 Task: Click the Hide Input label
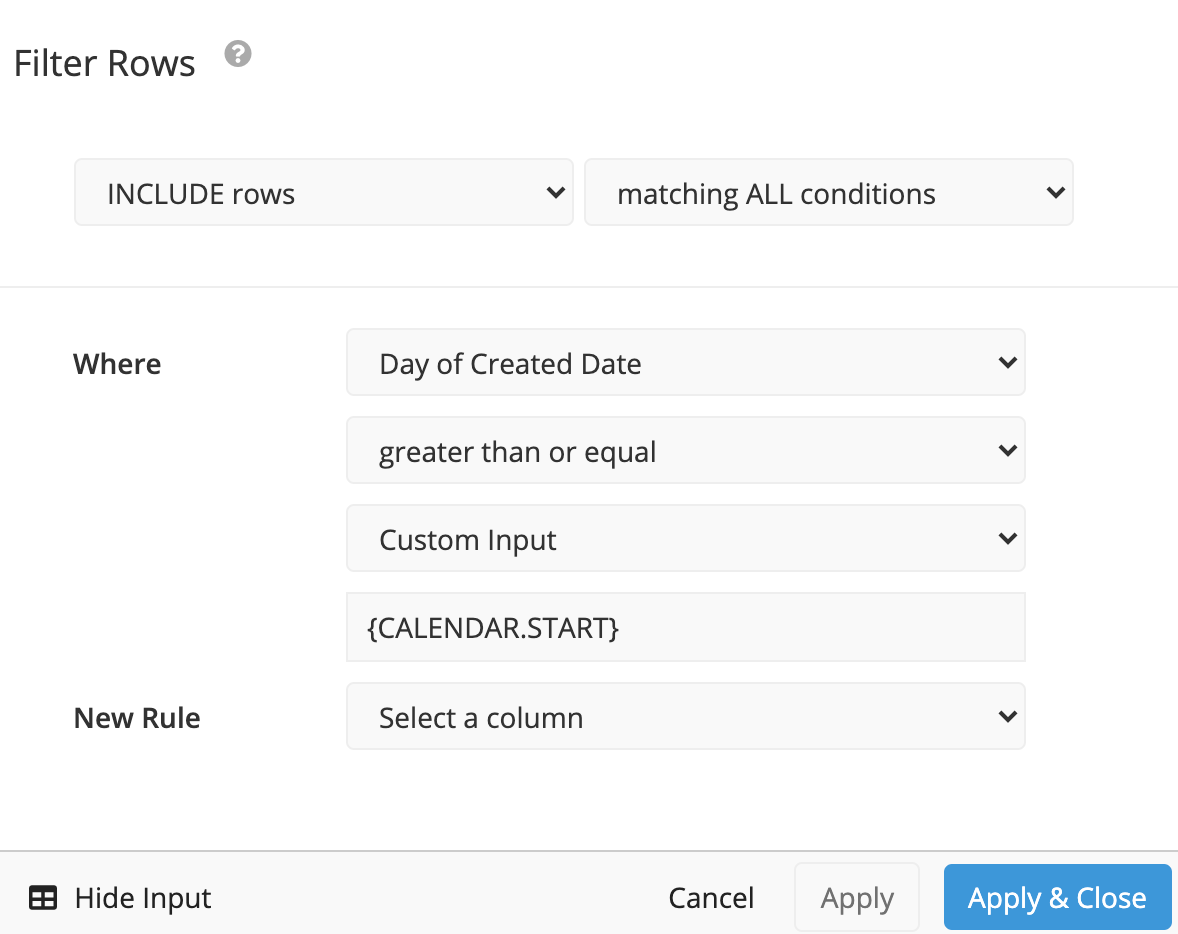pos(143,898)
